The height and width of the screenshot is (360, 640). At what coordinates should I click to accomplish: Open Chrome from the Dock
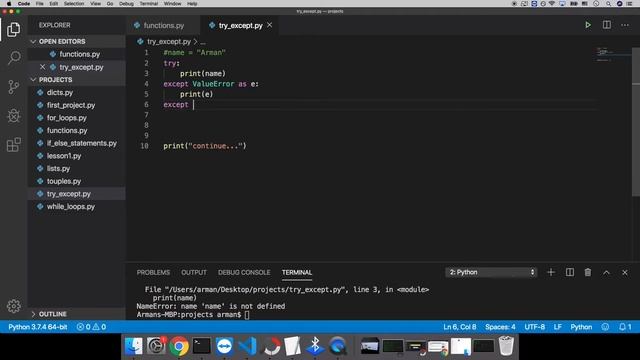tap(179, 347)
